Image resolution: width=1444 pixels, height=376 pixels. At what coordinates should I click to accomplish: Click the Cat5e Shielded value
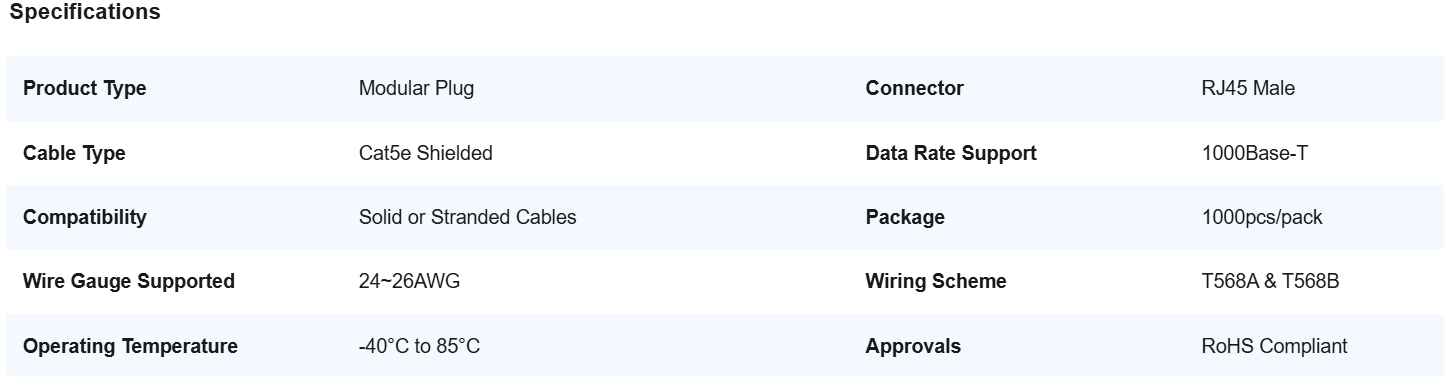tap(425, 153)
